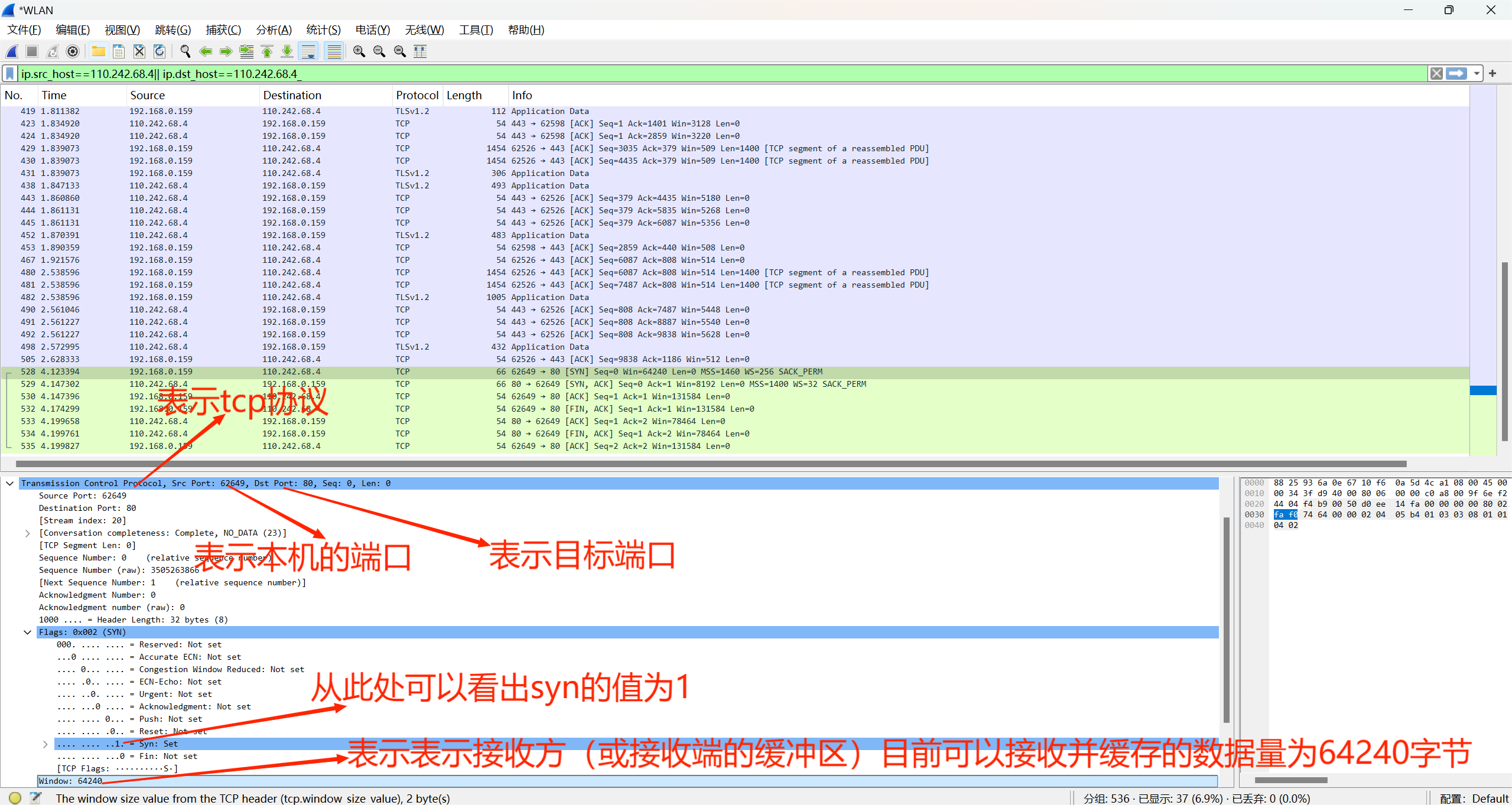Clear the display filter
Viewport: 1512px width, 805px height.
1436,74
